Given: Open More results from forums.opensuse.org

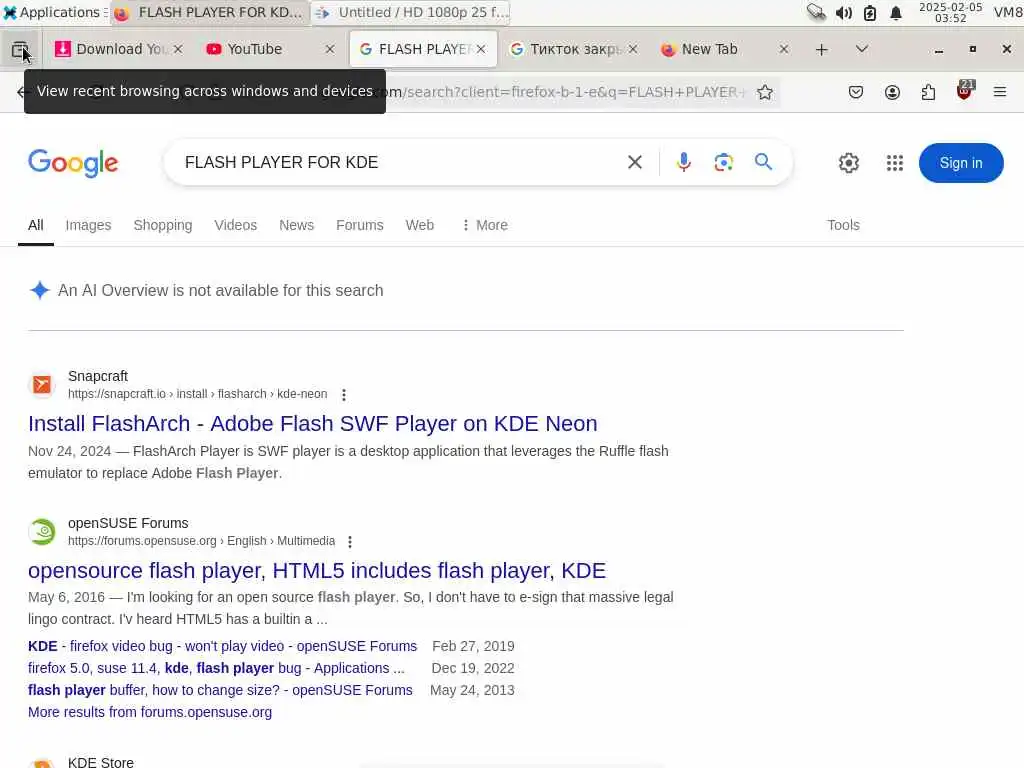Looking at the screenshot, I should [150, 712].
